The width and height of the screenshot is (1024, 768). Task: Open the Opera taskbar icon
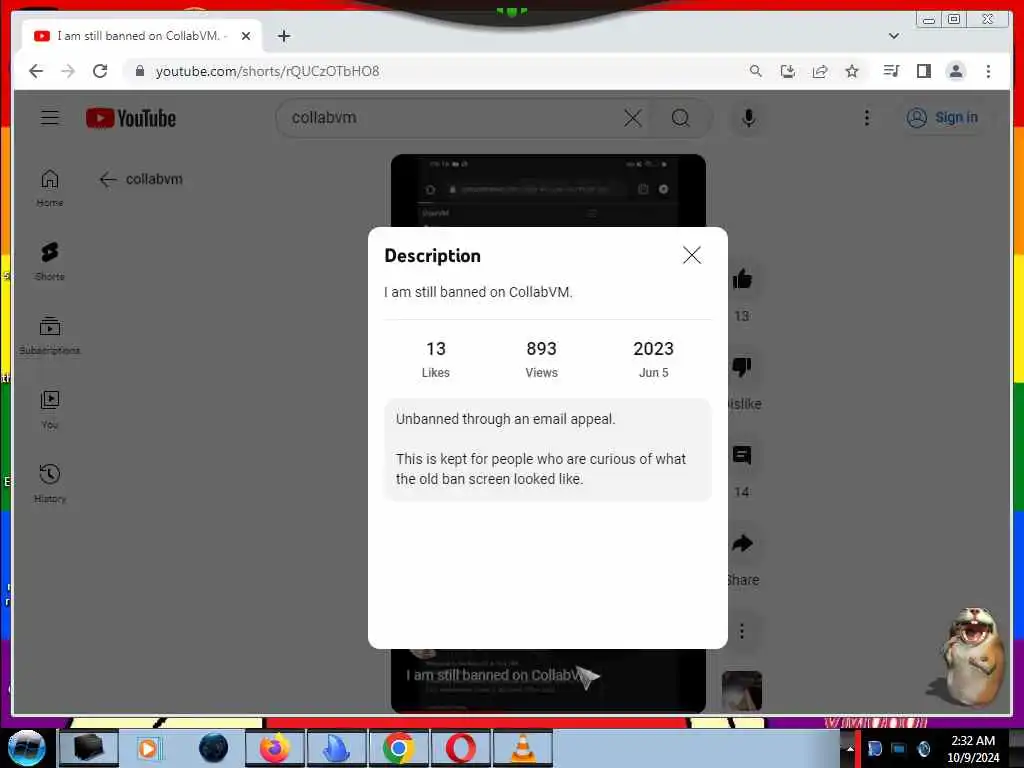coord(460,748)
